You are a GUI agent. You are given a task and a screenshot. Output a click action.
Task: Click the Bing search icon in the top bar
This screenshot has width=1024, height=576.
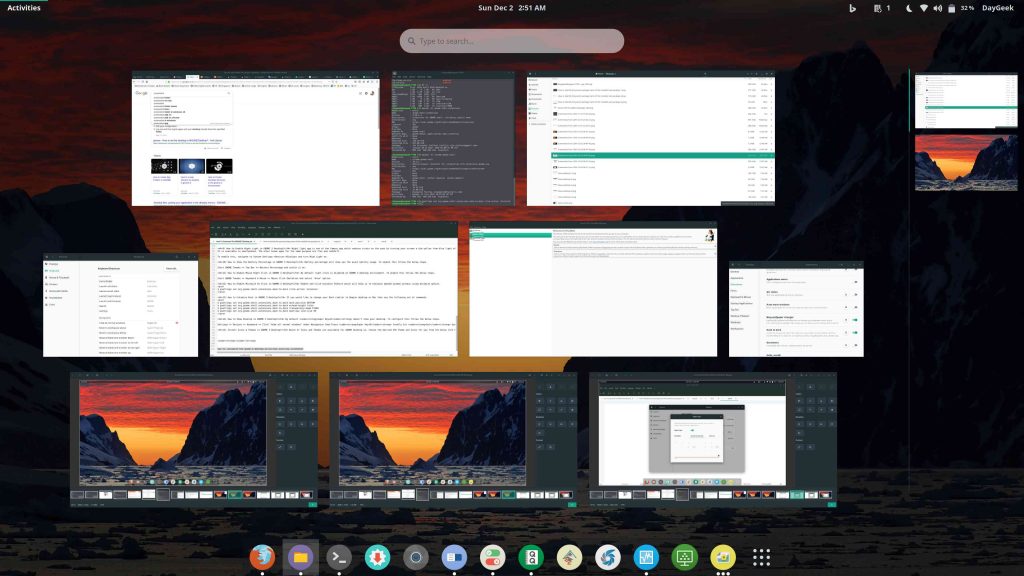(853, 8)
